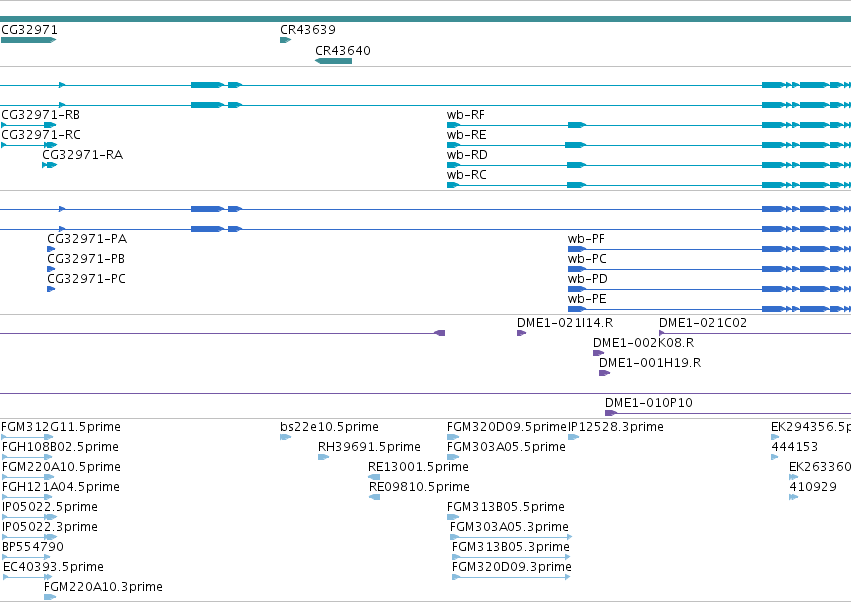Screen dimensions: 851x602
Task: Select the 444153 EST label
Action: point(795,447)
